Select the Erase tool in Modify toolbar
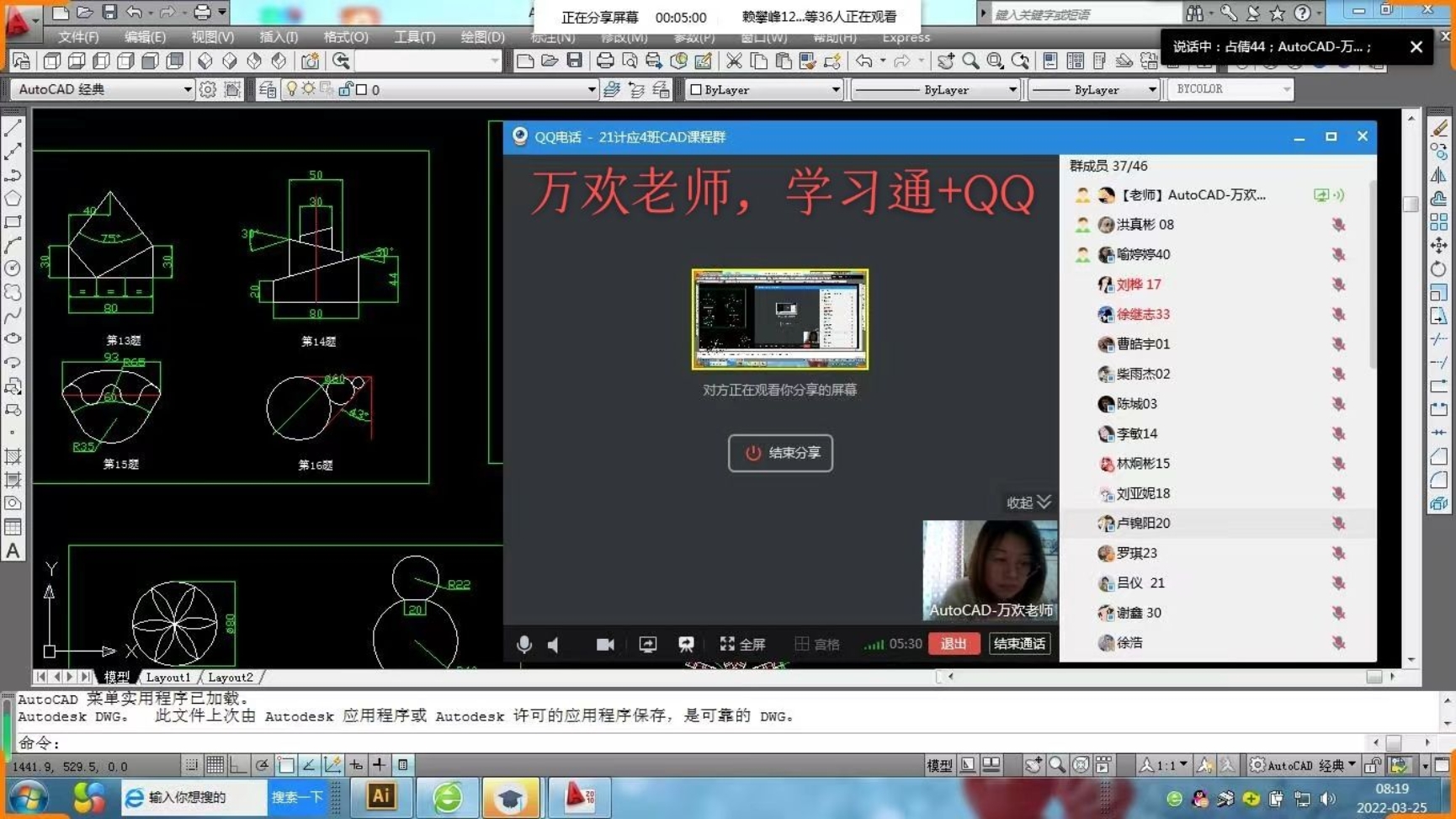 1439,129
